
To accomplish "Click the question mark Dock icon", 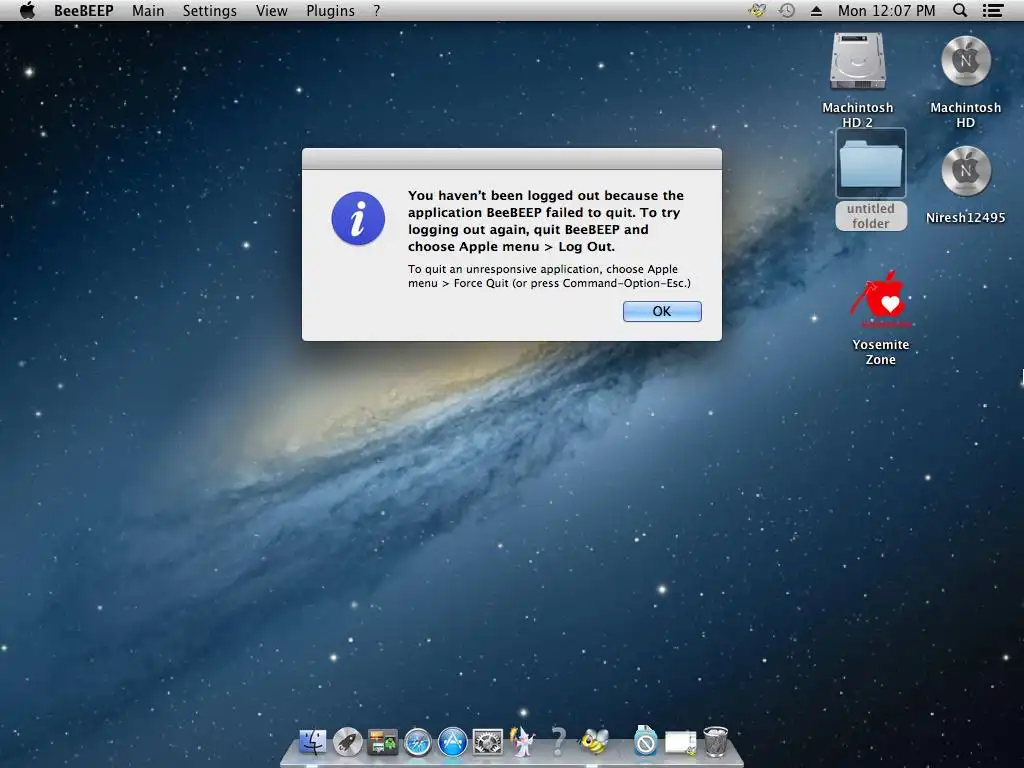I will 558,742.
